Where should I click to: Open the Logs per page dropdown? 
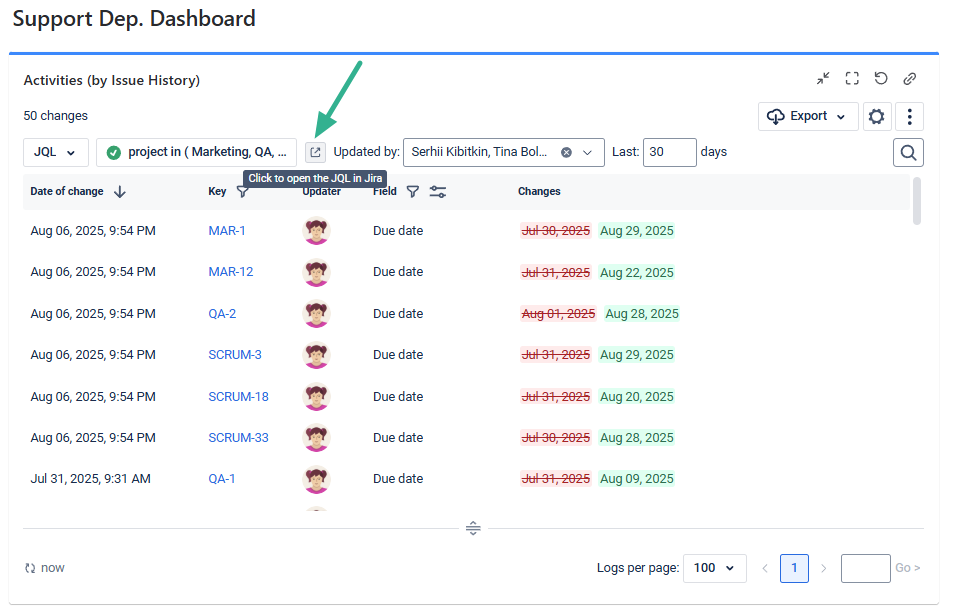tap(714, 568)
